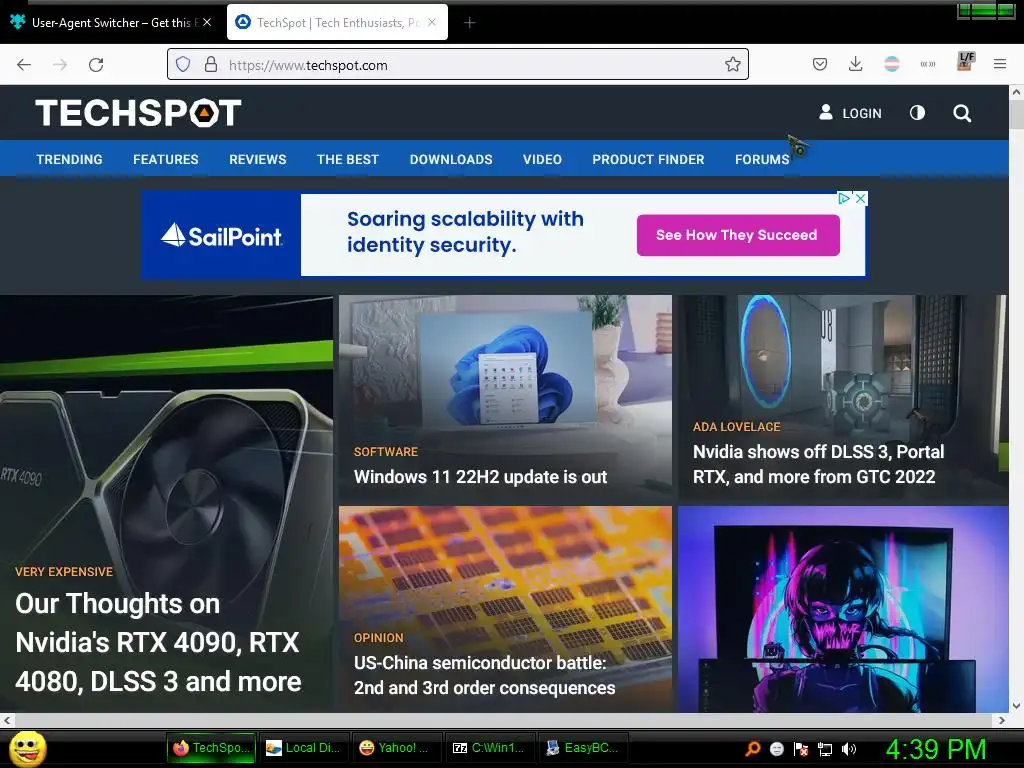The height and width of the screenshot is (768, 1024).
Task: Open the VIDEO nav item
Action: click(542, 159)
